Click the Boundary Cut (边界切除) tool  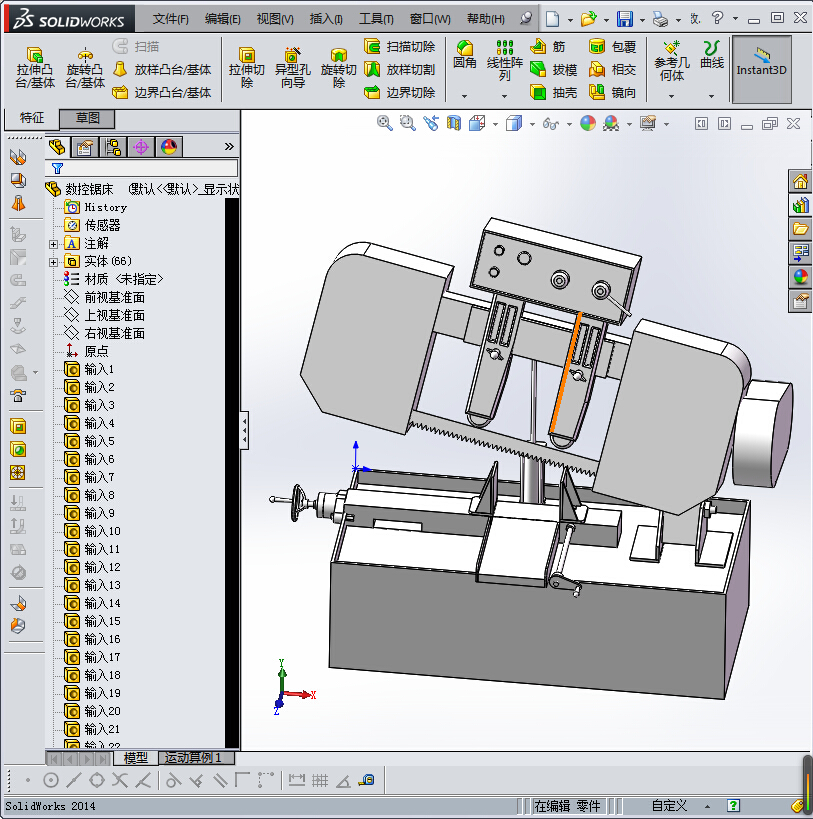[399, 92]
